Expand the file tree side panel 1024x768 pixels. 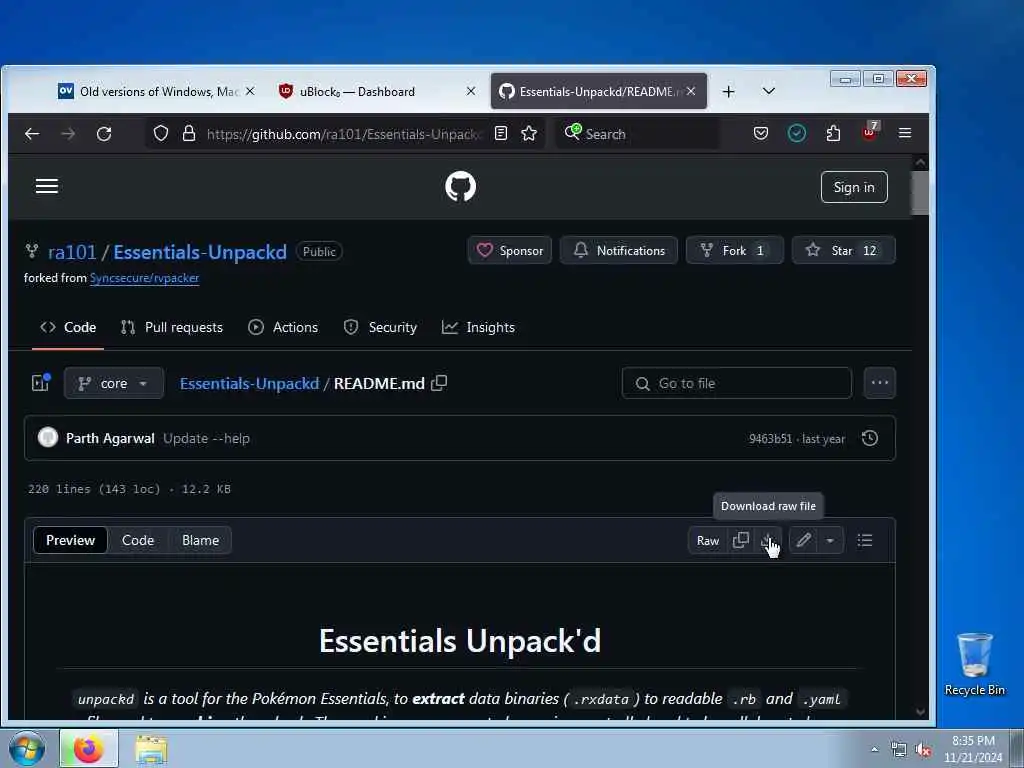(40, 383)
